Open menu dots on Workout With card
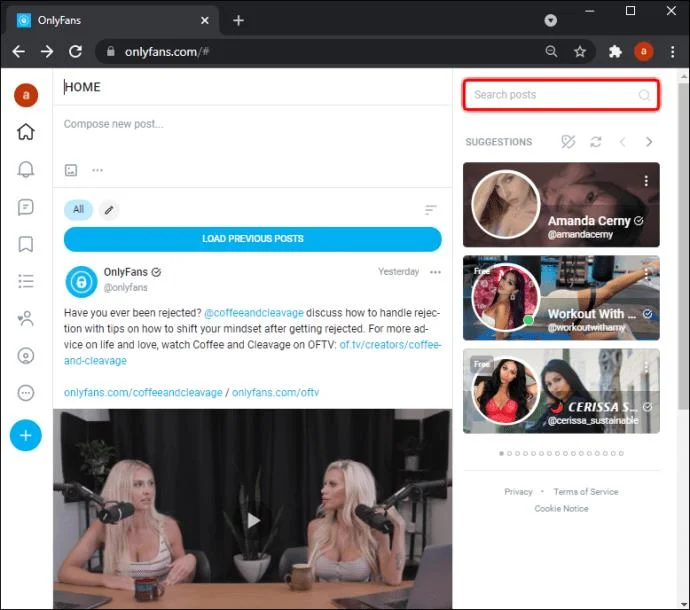Image resolution: width=690 pixels, height=610 pixels. [x=646, y=274]
